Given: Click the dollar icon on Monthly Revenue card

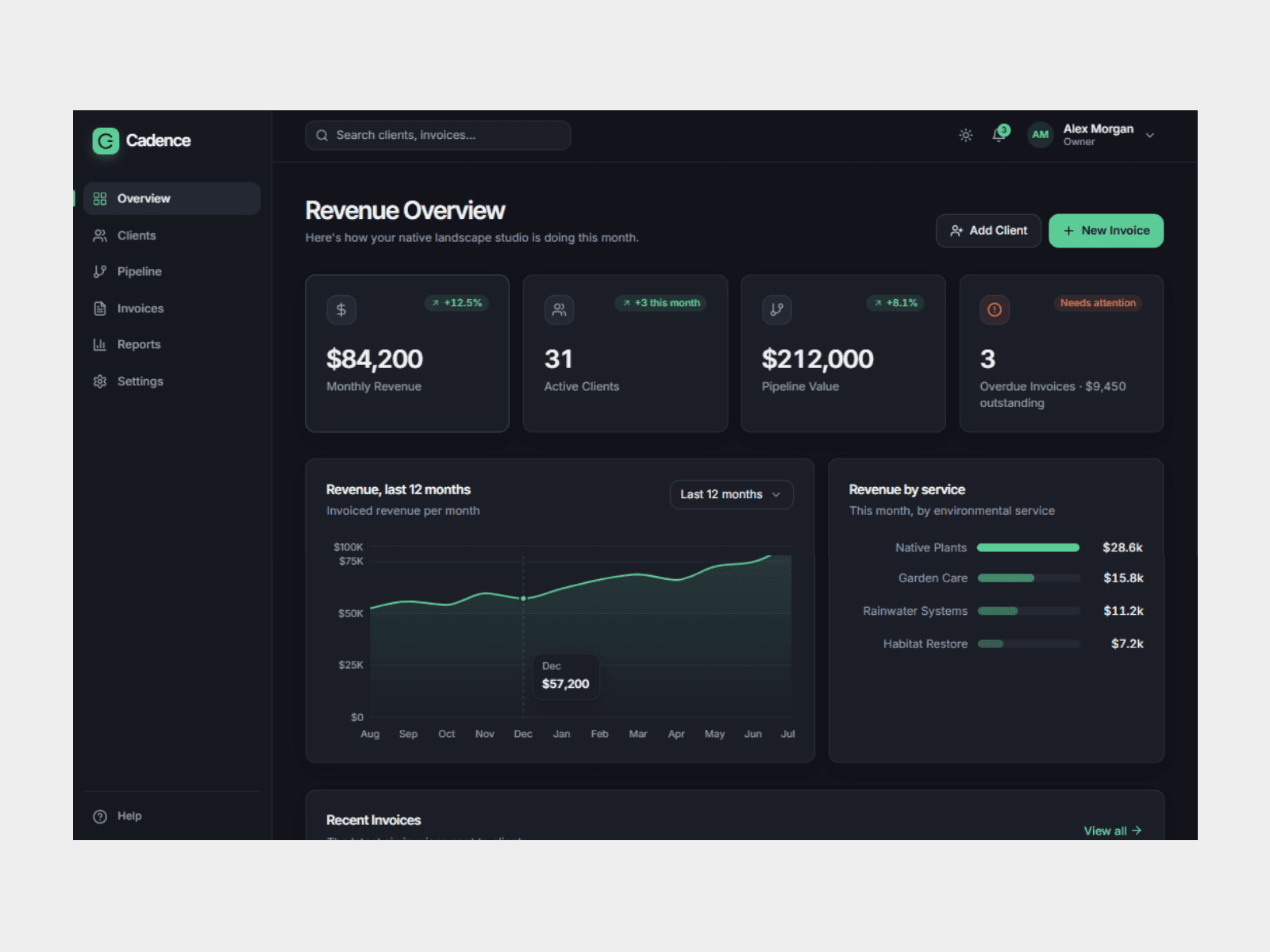Looking at the screenshot, I should tap(341, 309).
